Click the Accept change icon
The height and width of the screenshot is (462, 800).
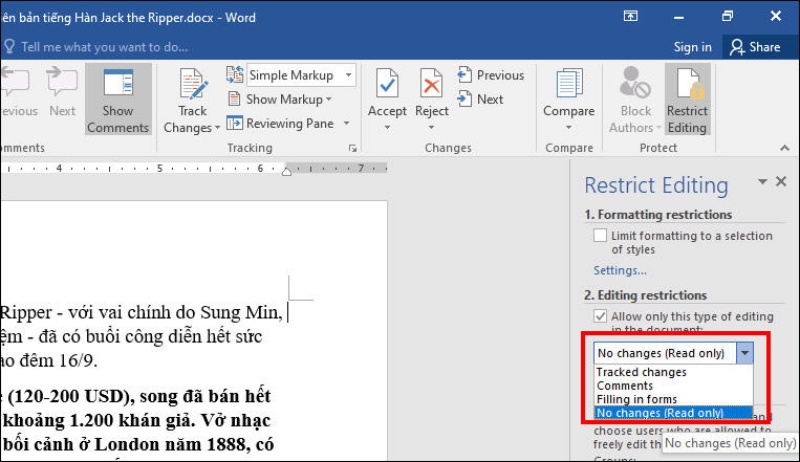(x=387, y=83)
